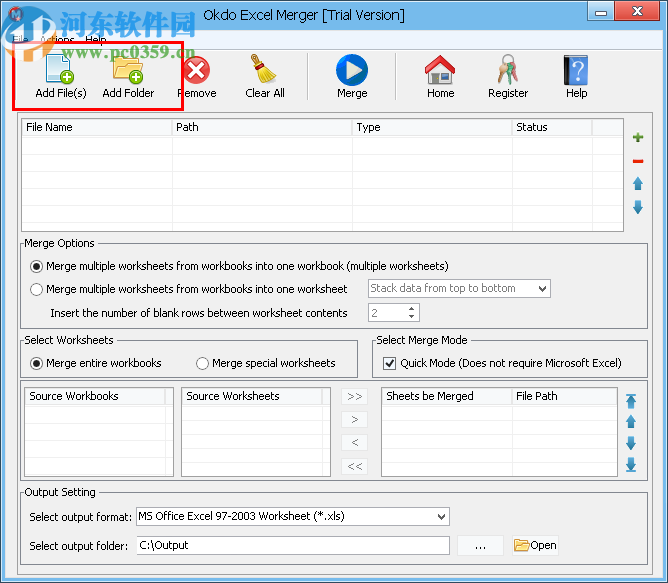668x583 pixels.
Task: Click the Open output folder button
Action: click(535, 545)
